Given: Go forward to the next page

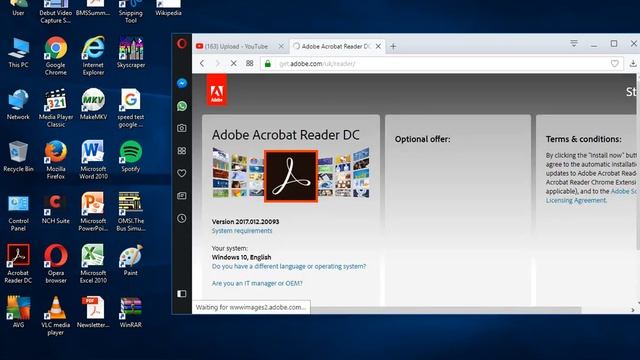Looking at the screenshot, I should (218, 63).
